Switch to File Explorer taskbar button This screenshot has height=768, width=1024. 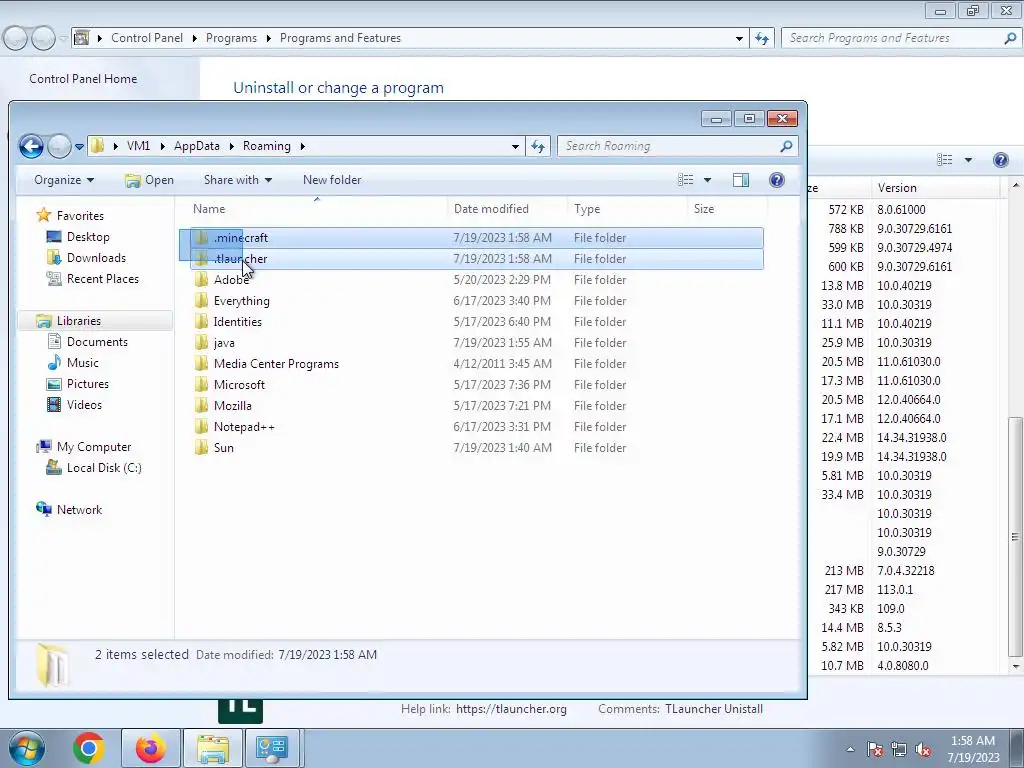[x=213, y=748]
